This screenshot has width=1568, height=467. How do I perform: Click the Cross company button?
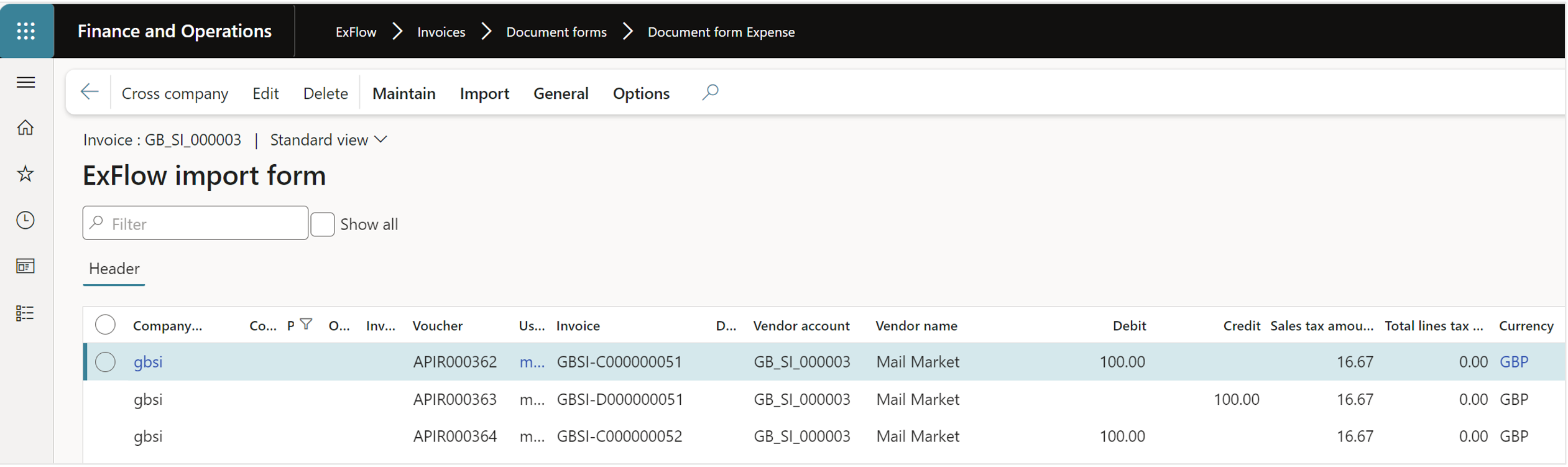tap(175, 93)
